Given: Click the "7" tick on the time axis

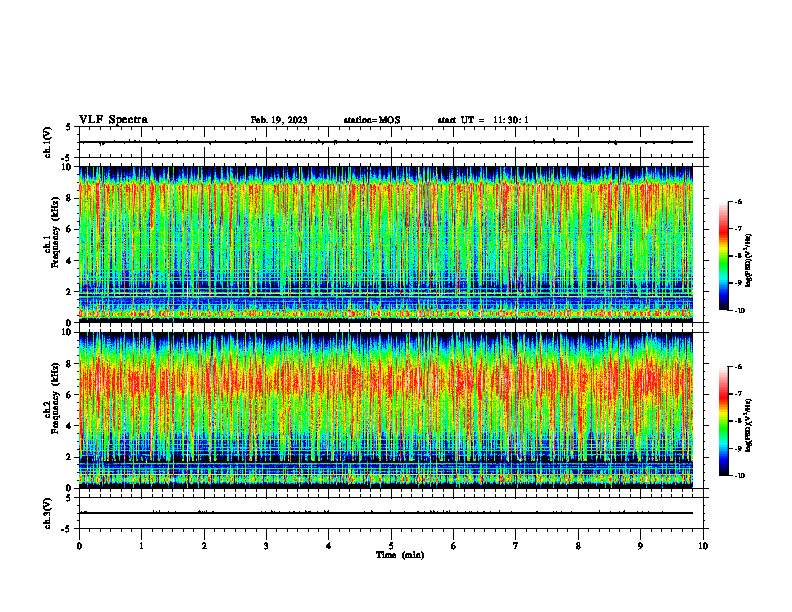Looking at the screenshot, I should pos(516,546).
